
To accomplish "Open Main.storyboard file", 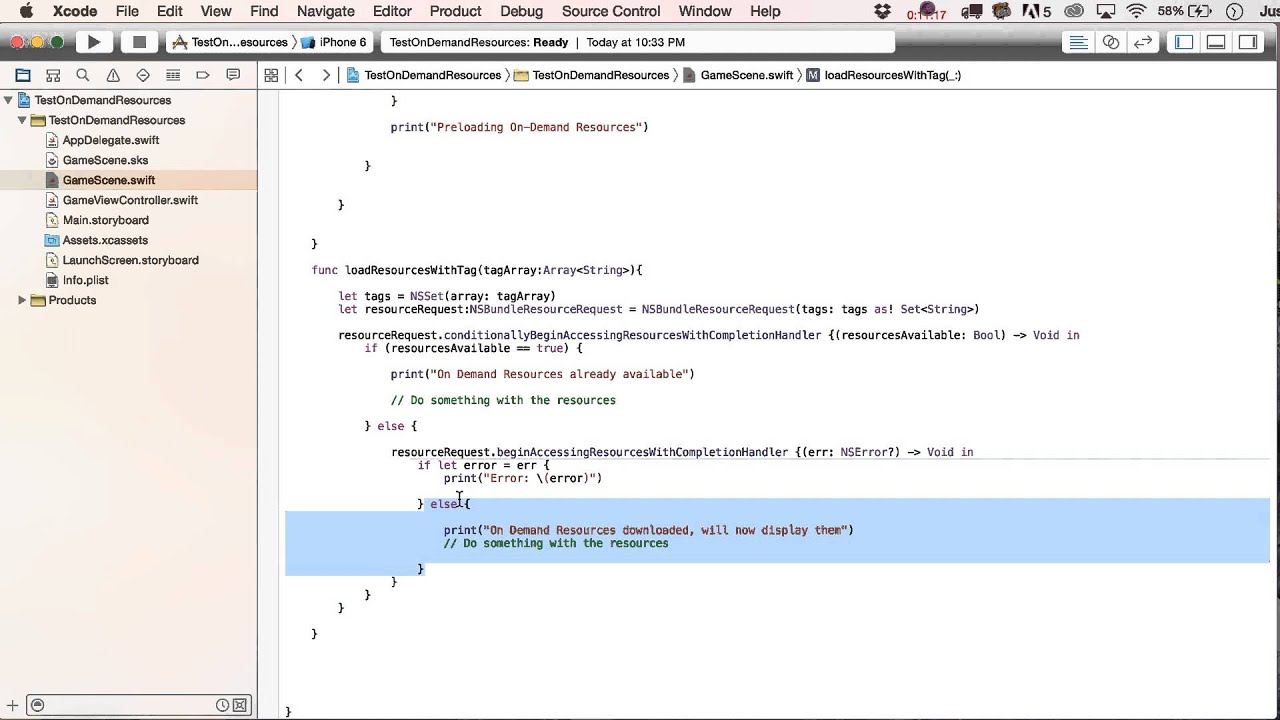I will tap(105, 220).
